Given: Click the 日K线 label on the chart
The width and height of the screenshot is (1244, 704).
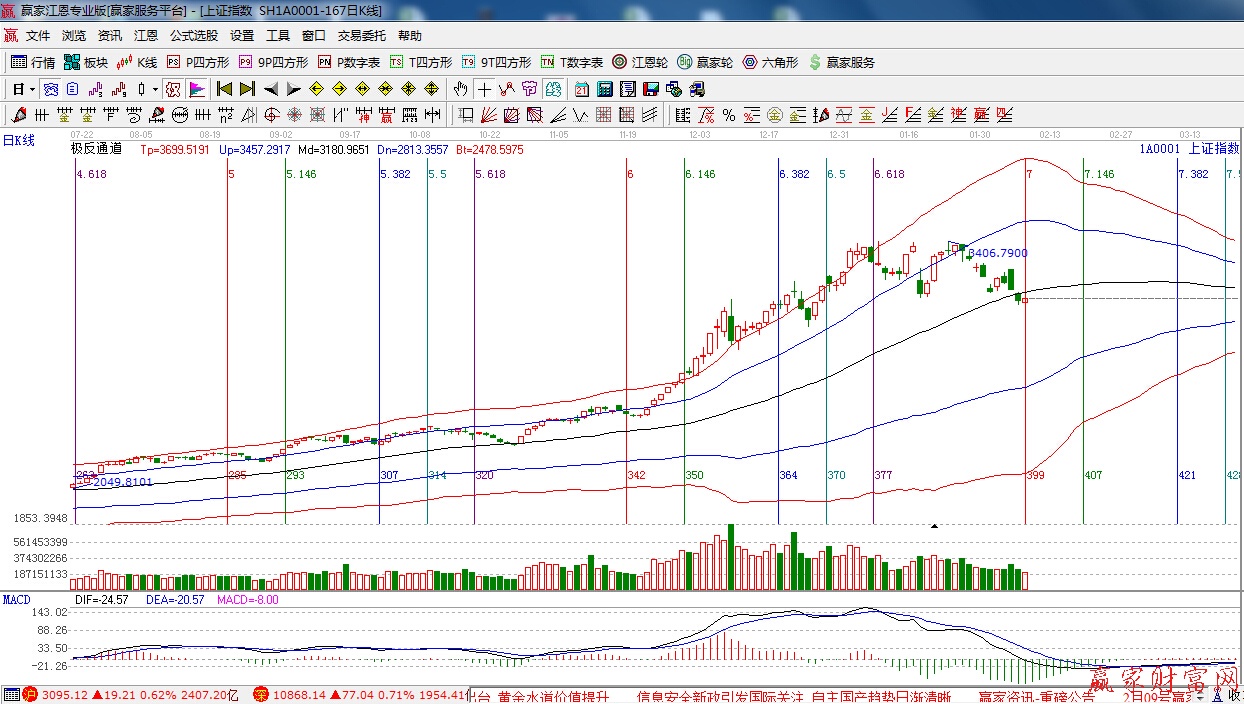Looking at the screenshot, I should coord(18,141).
